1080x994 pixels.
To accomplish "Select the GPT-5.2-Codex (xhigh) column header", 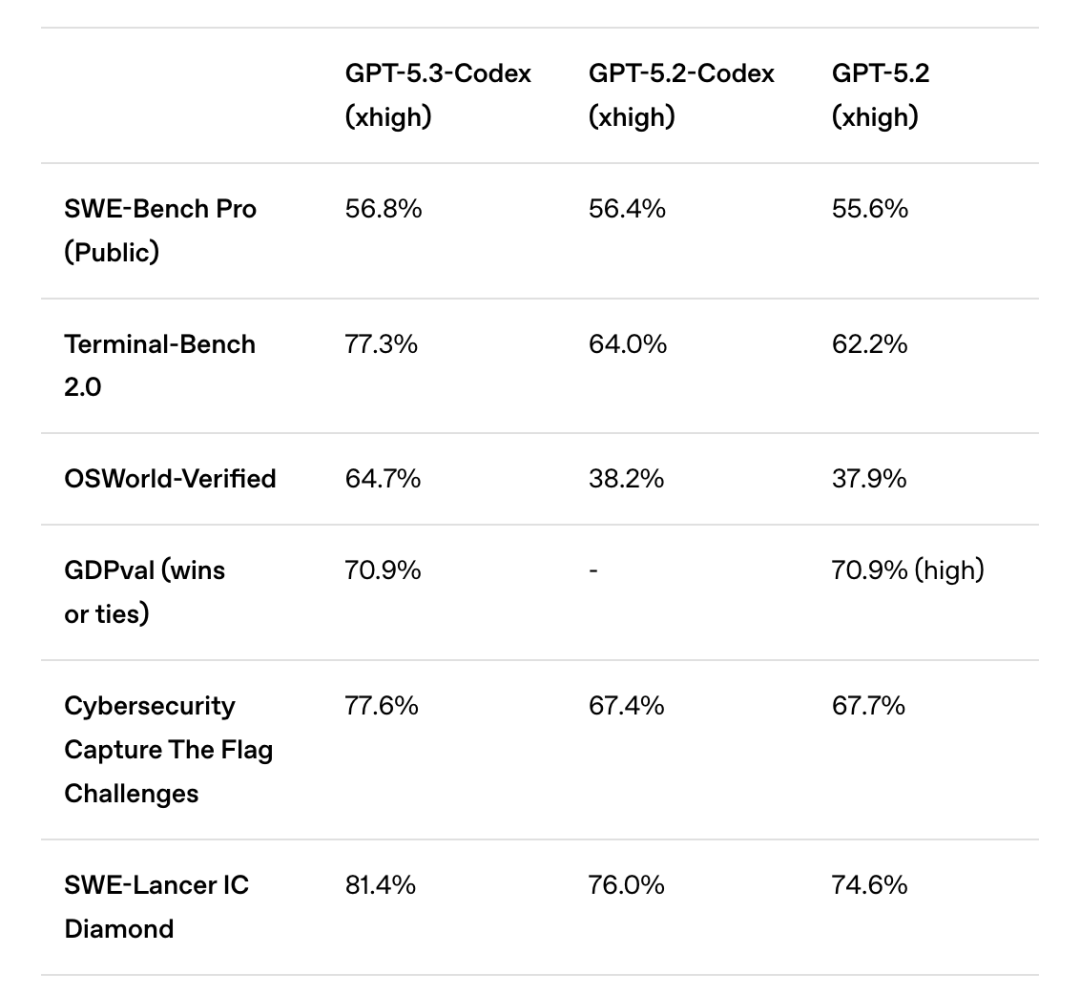I will pyautogui.click(x=681, y=95).
